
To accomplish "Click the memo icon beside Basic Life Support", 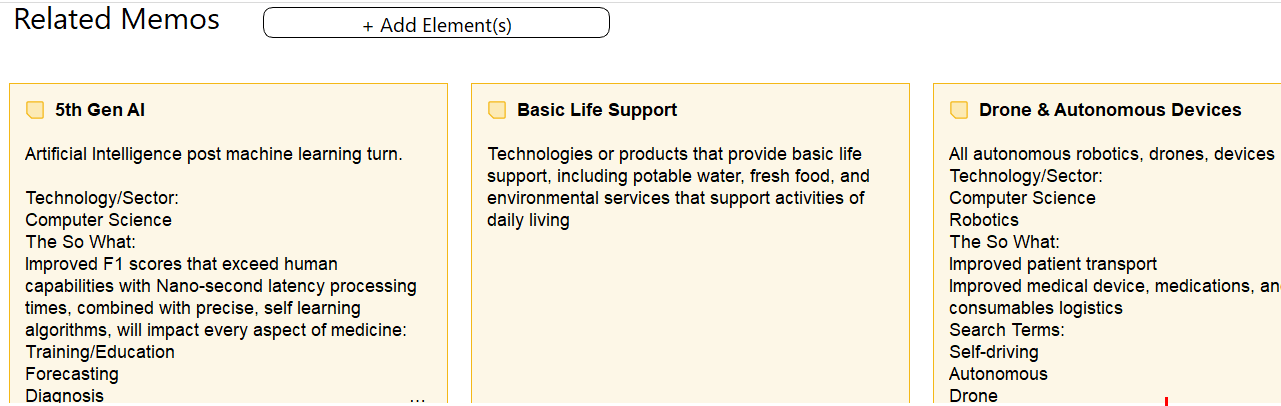I will [x=497, y=110].
